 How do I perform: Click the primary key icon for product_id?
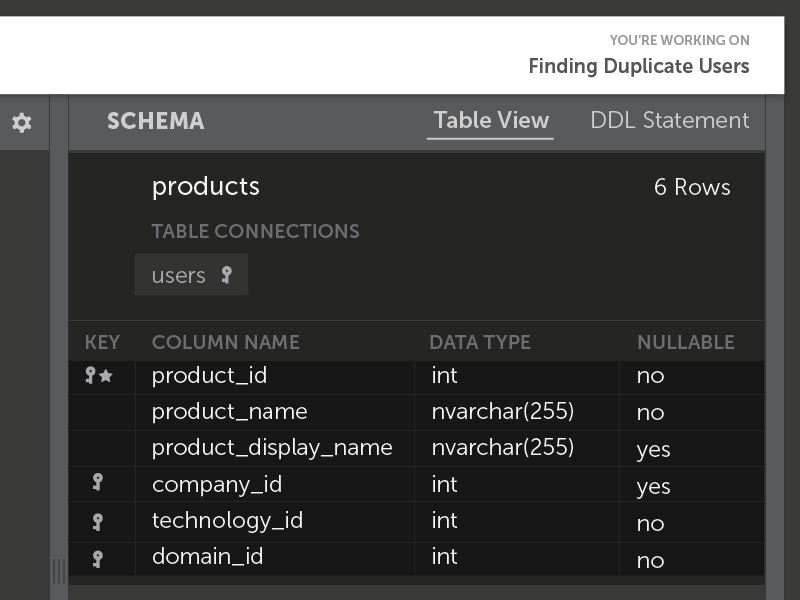coord(90,375)
